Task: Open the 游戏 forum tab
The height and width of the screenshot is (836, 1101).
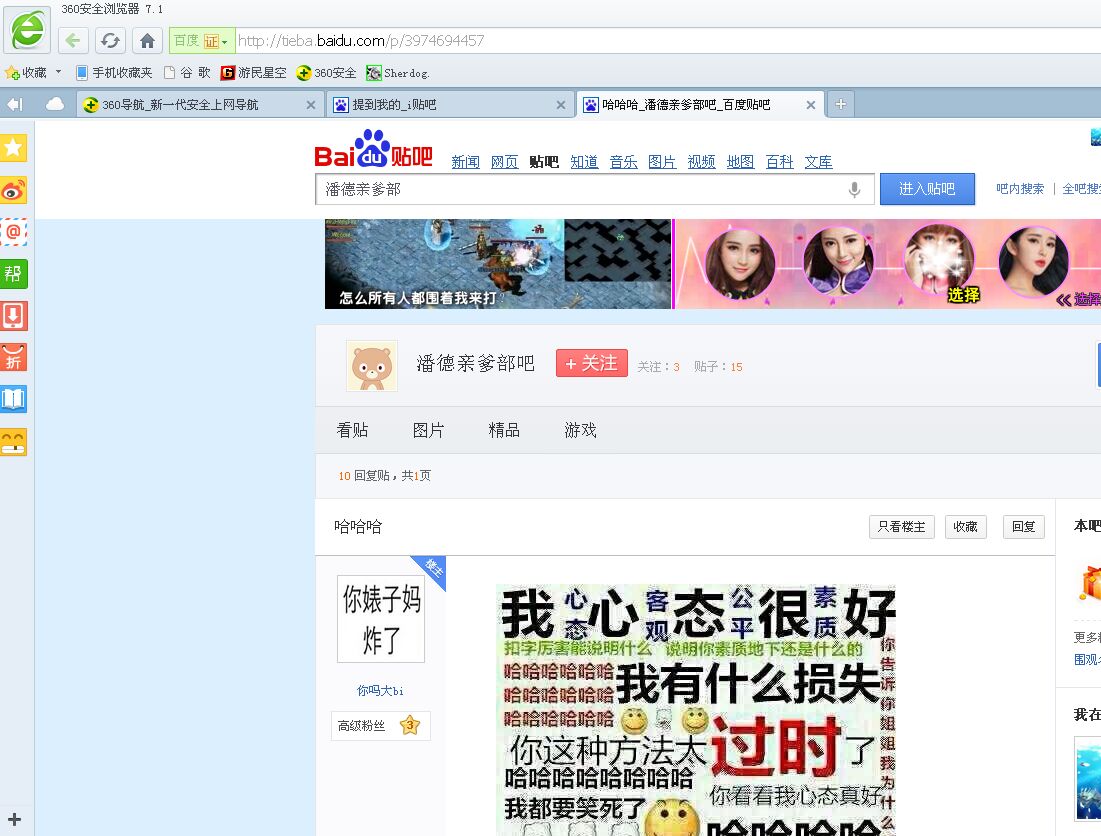Action: pyautogui.click(x=580, y=430)
